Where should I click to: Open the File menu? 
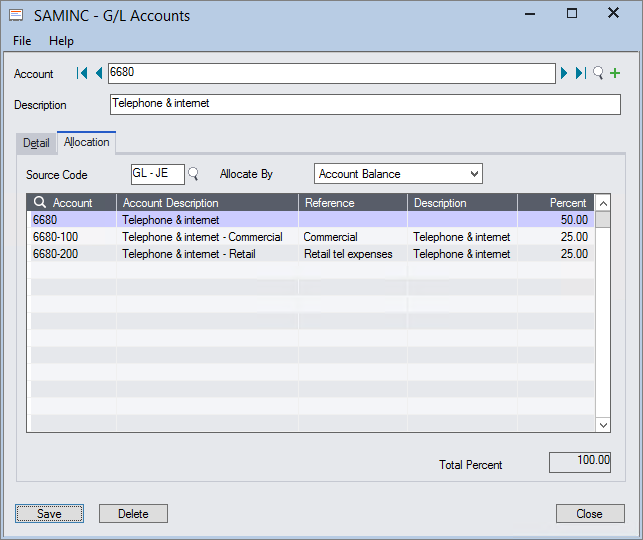[x=22, y=41]
